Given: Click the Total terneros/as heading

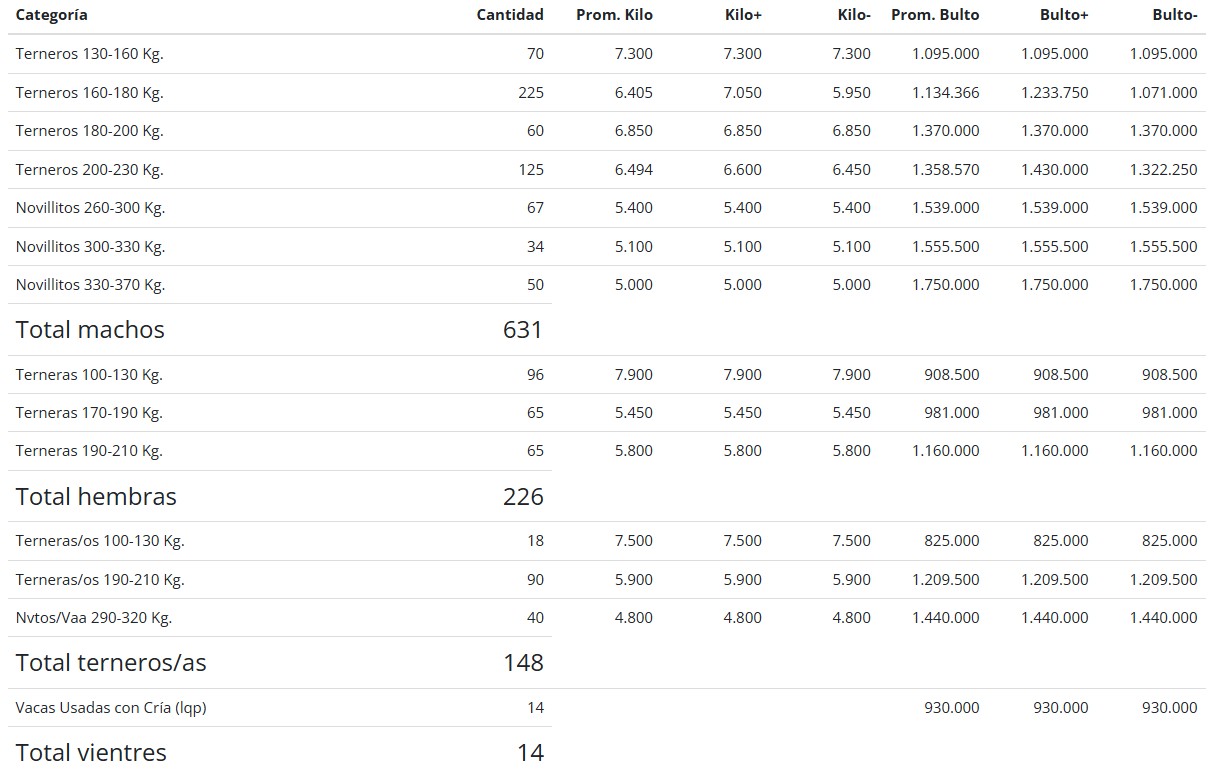Looking at the screenshot, I should click(111, 663).
